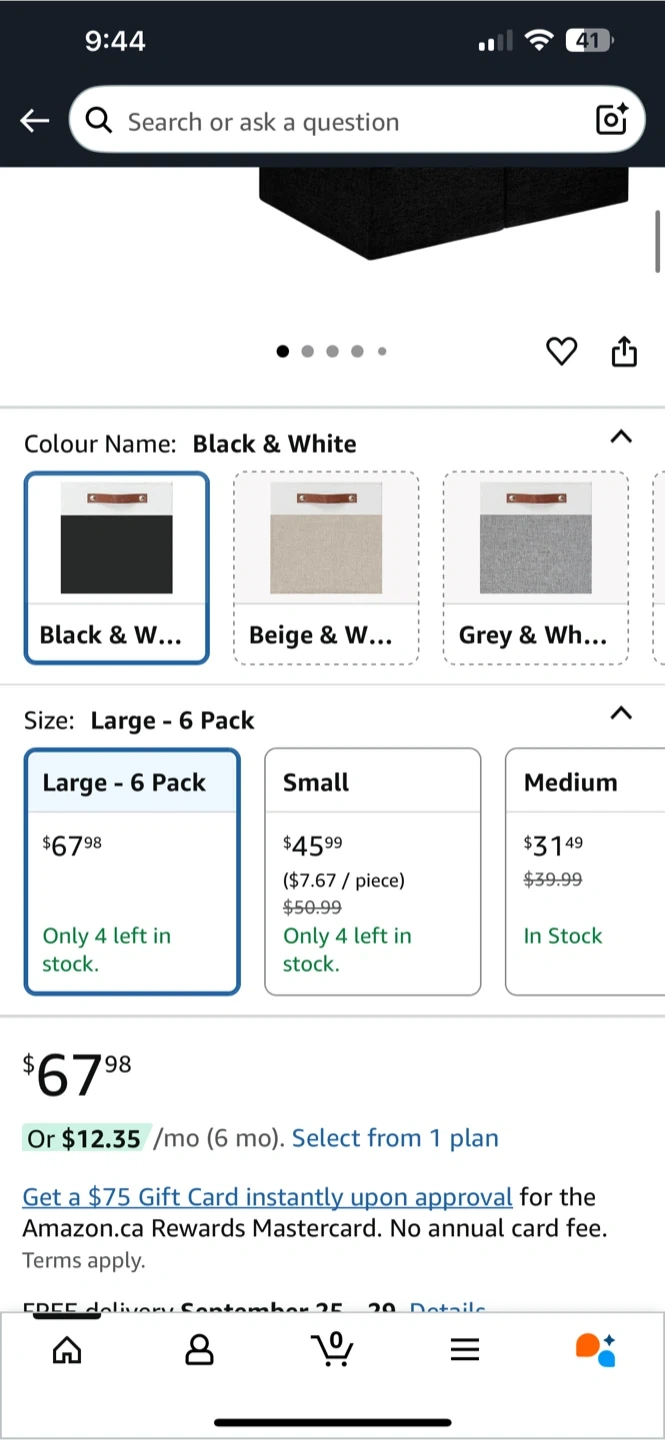Collapse the Size section

[x=621, y=714]
